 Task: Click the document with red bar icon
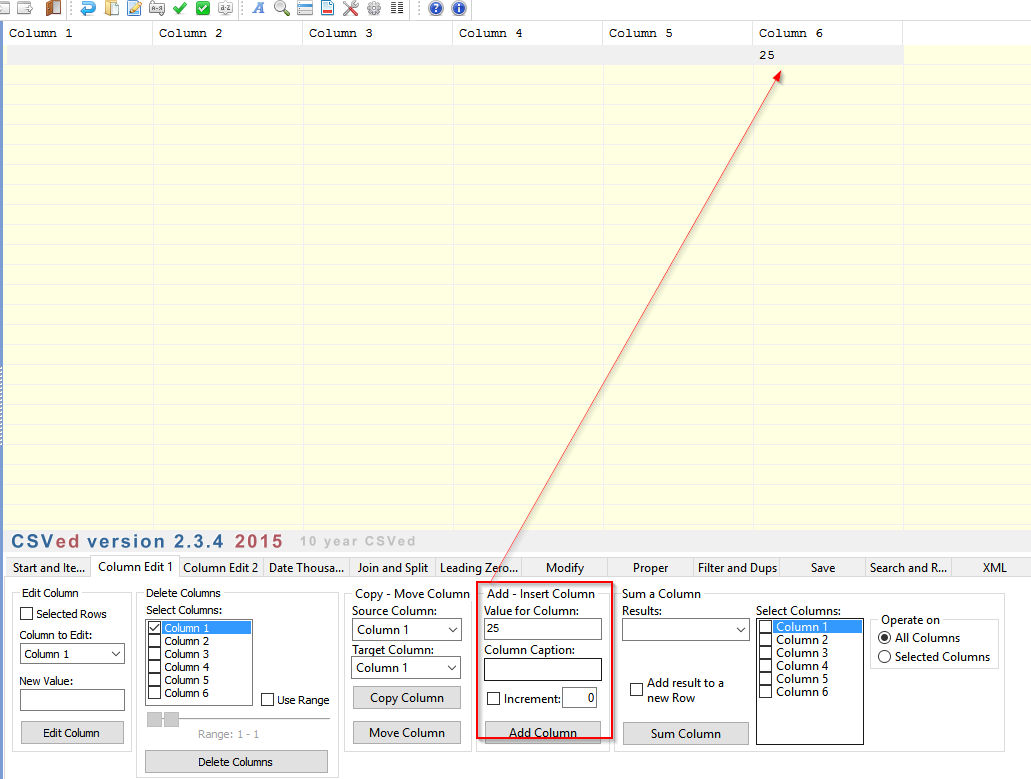[327, 8]
